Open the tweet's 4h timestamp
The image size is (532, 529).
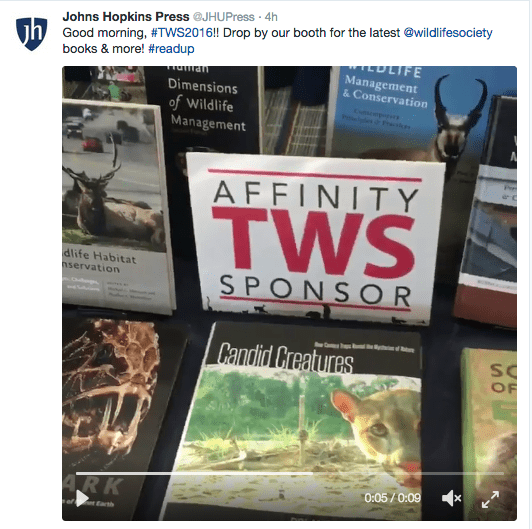271,17
